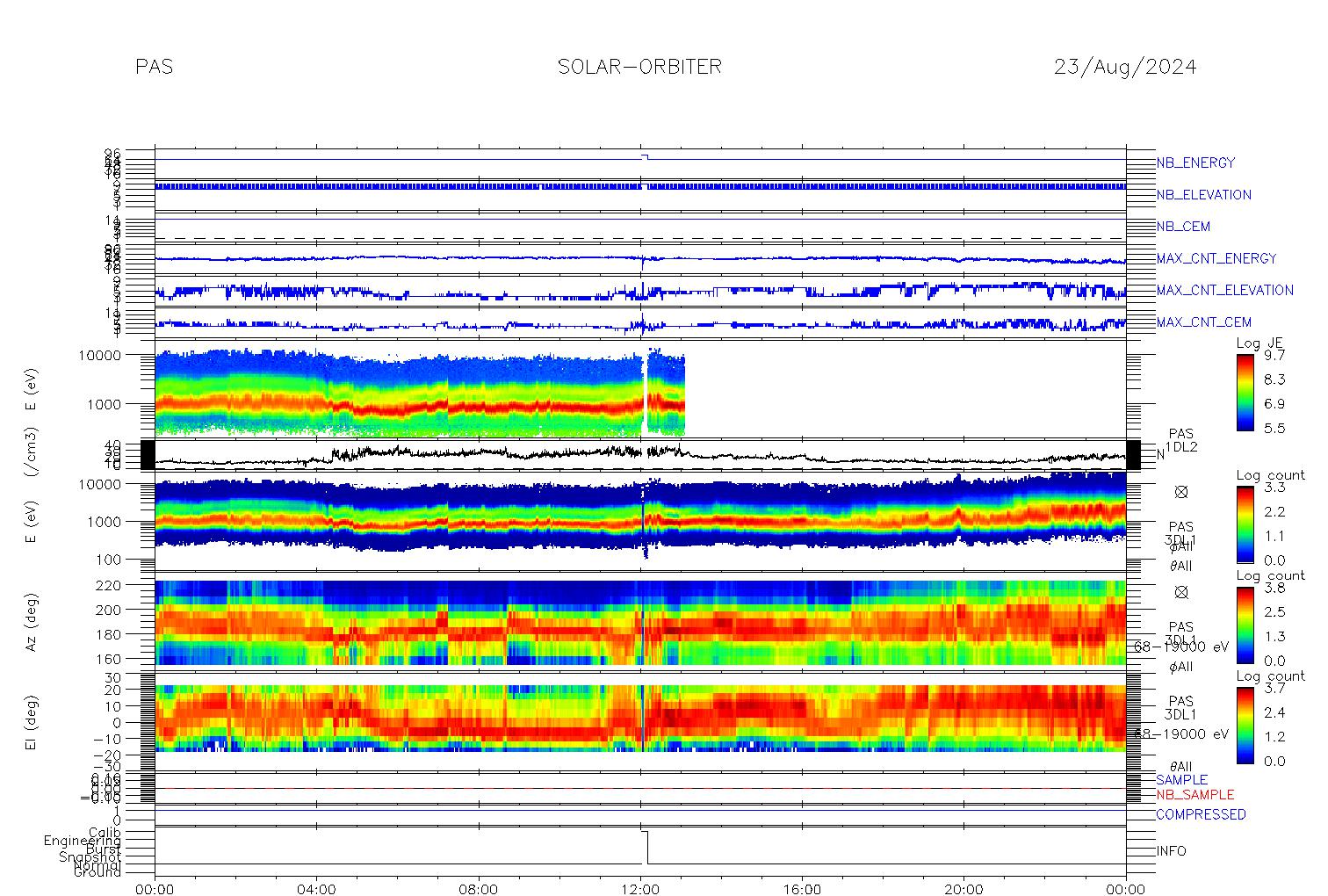Click the Az angle spectrogram panel
Viewport: 1328px width, 896px height.
click(x=640, y=622)
